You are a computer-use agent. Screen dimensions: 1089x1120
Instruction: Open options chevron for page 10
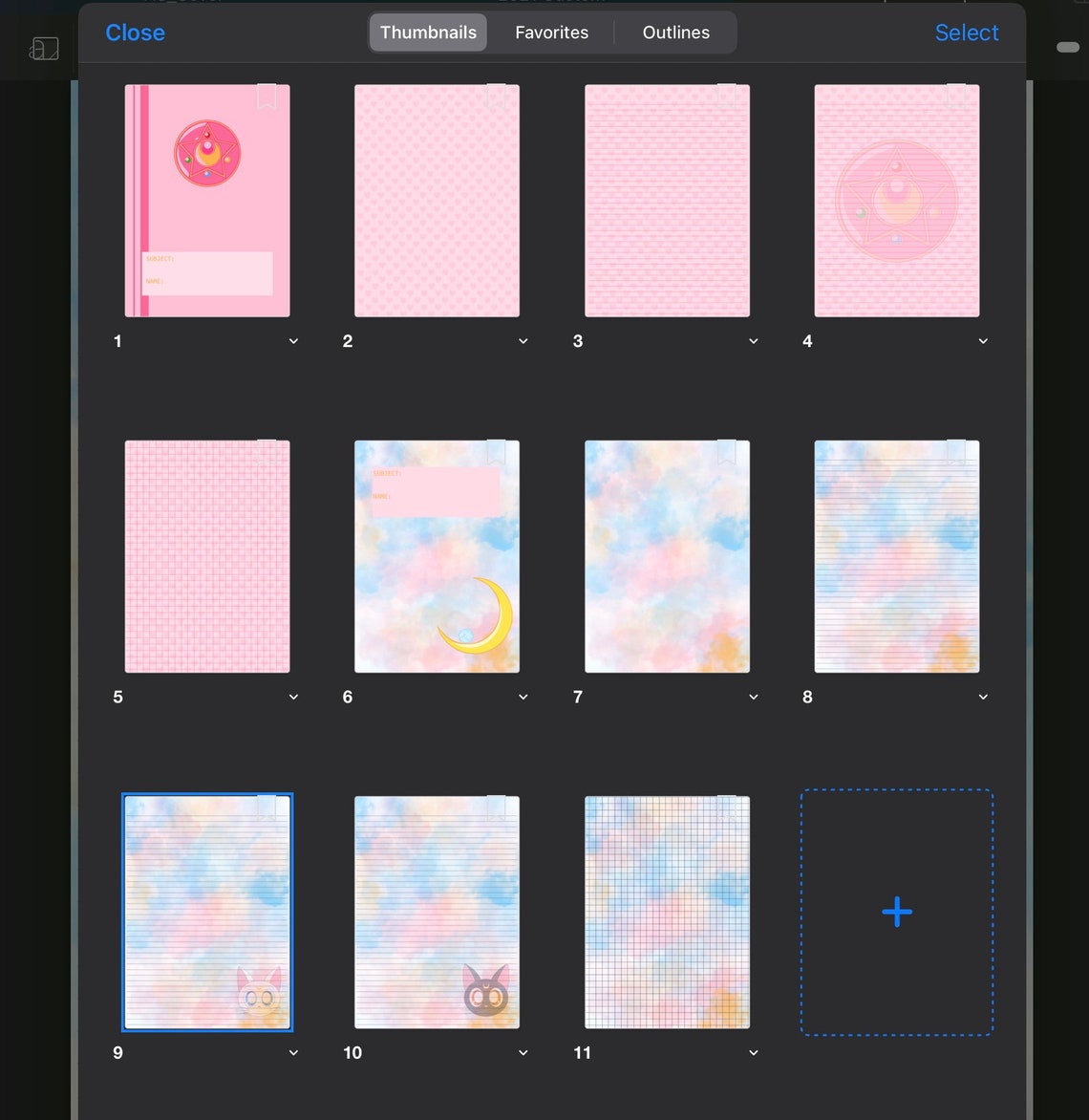523,1053
